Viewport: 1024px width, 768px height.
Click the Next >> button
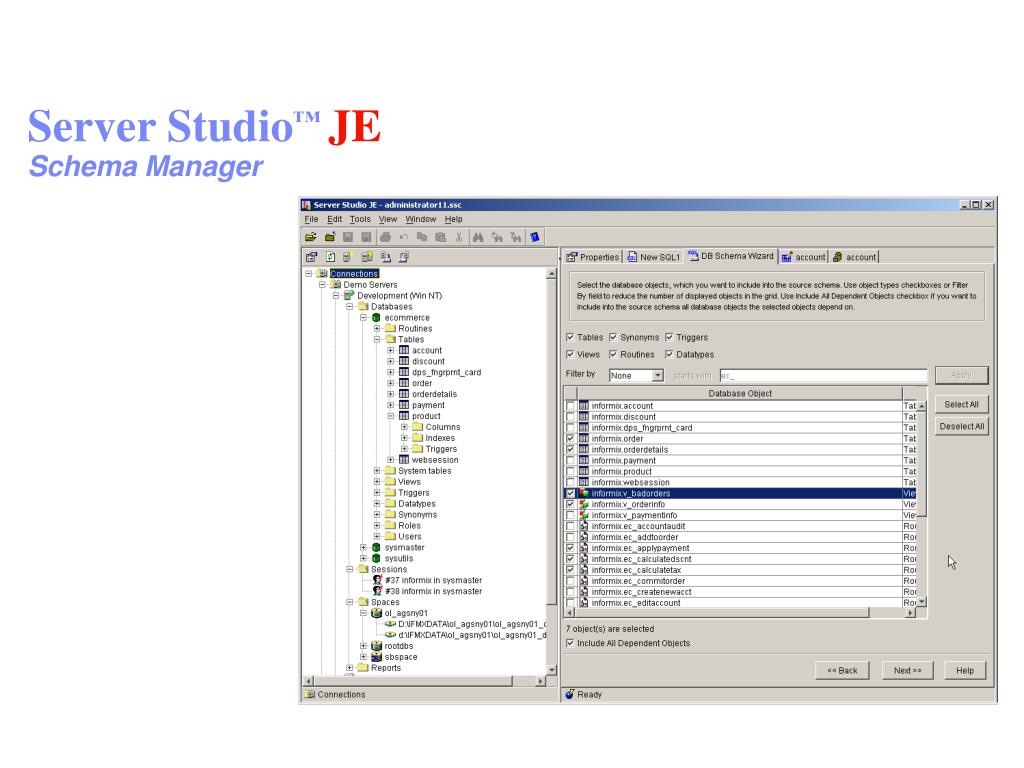pos(907,671)
